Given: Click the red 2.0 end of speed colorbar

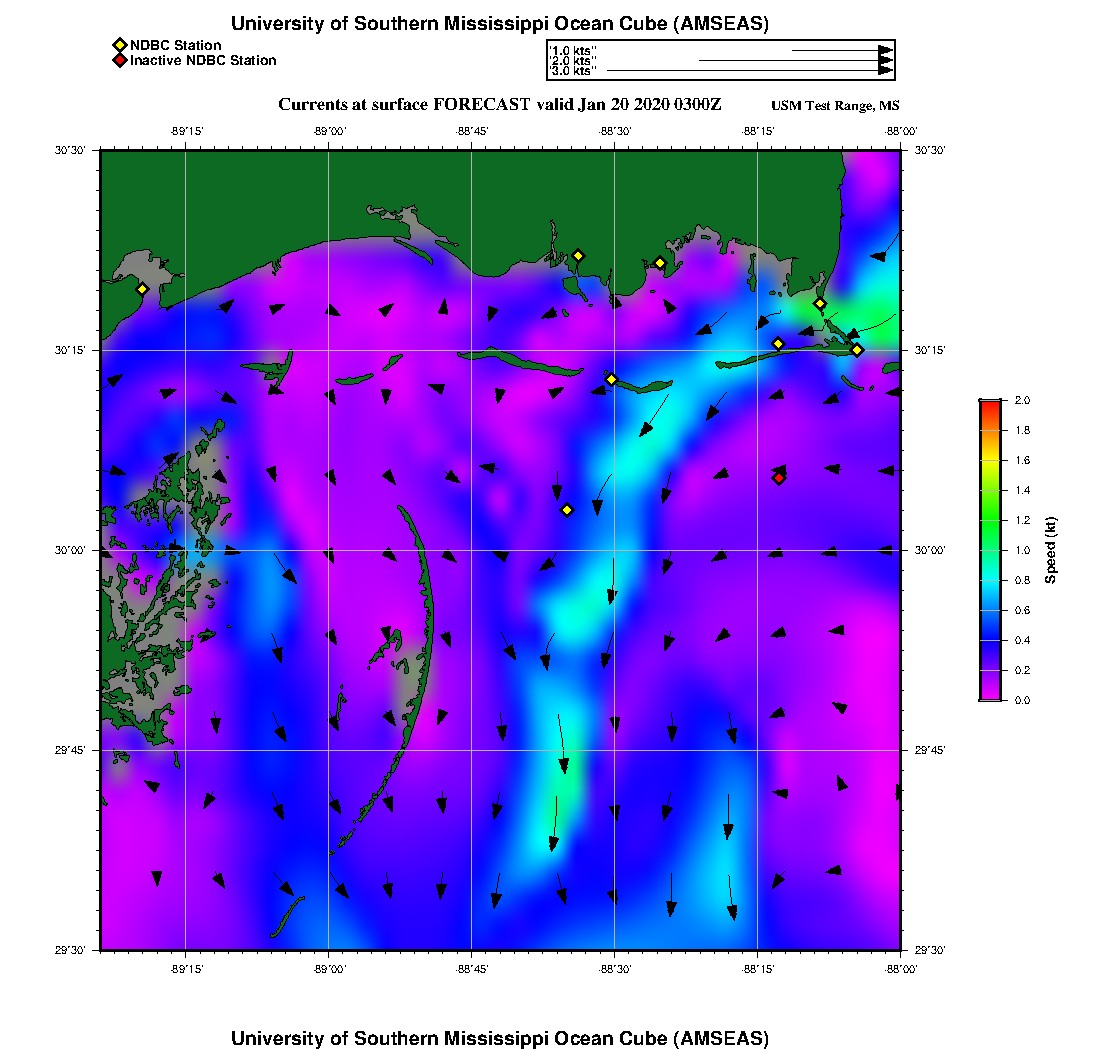Looking at the screenshot, I should 989,404.
